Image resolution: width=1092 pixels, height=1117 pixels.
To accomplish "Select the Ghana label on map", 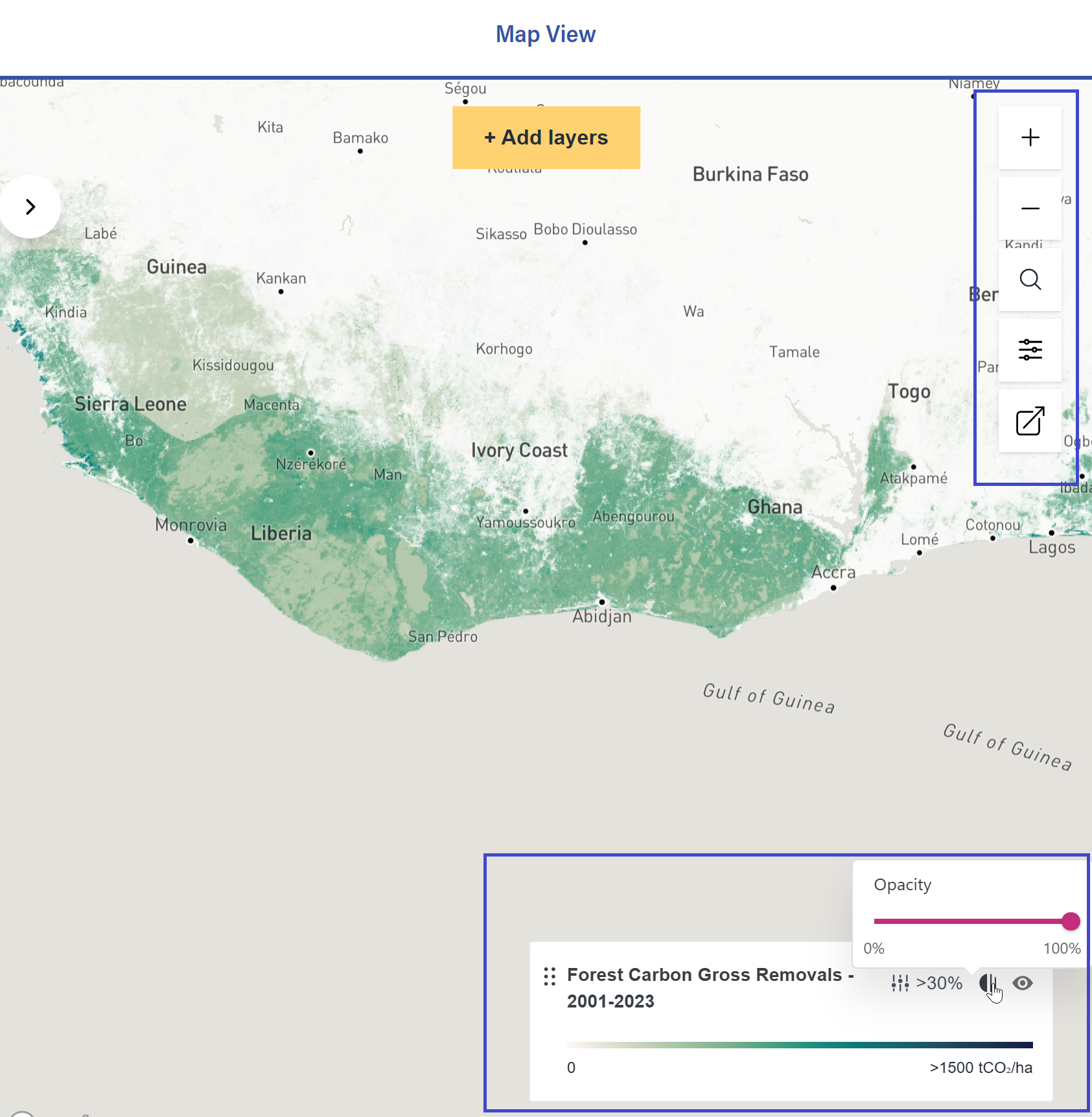I will tap(775, 507).
